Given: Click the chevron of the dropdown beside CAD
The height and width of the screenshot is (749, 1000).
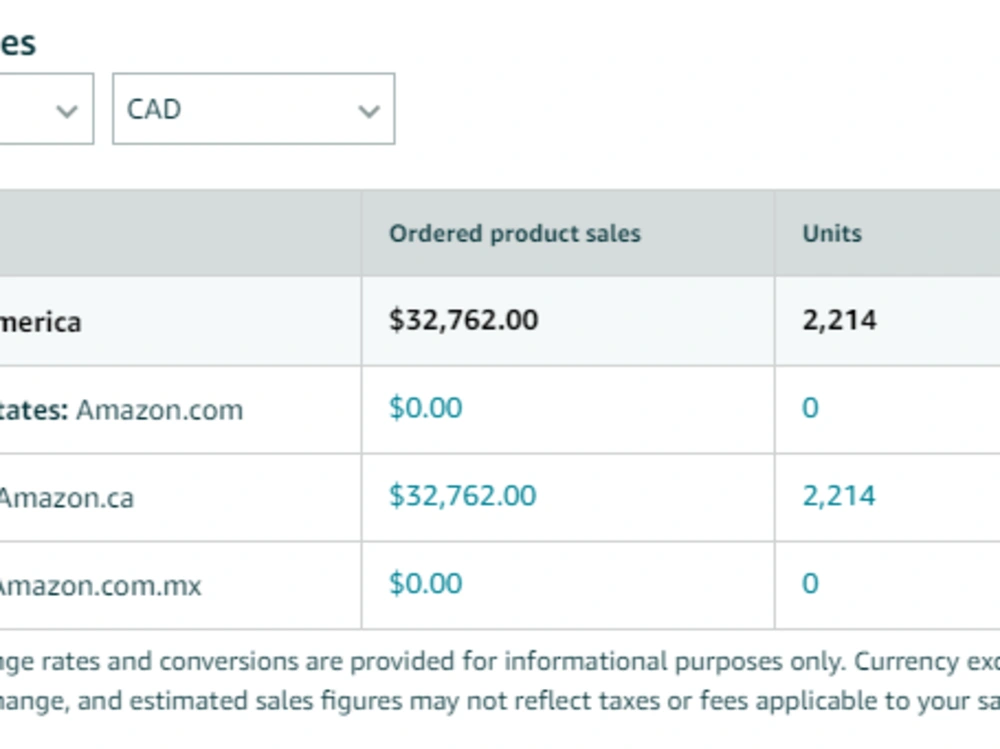Looking at the screenshot, I should (x=66, y=111).
